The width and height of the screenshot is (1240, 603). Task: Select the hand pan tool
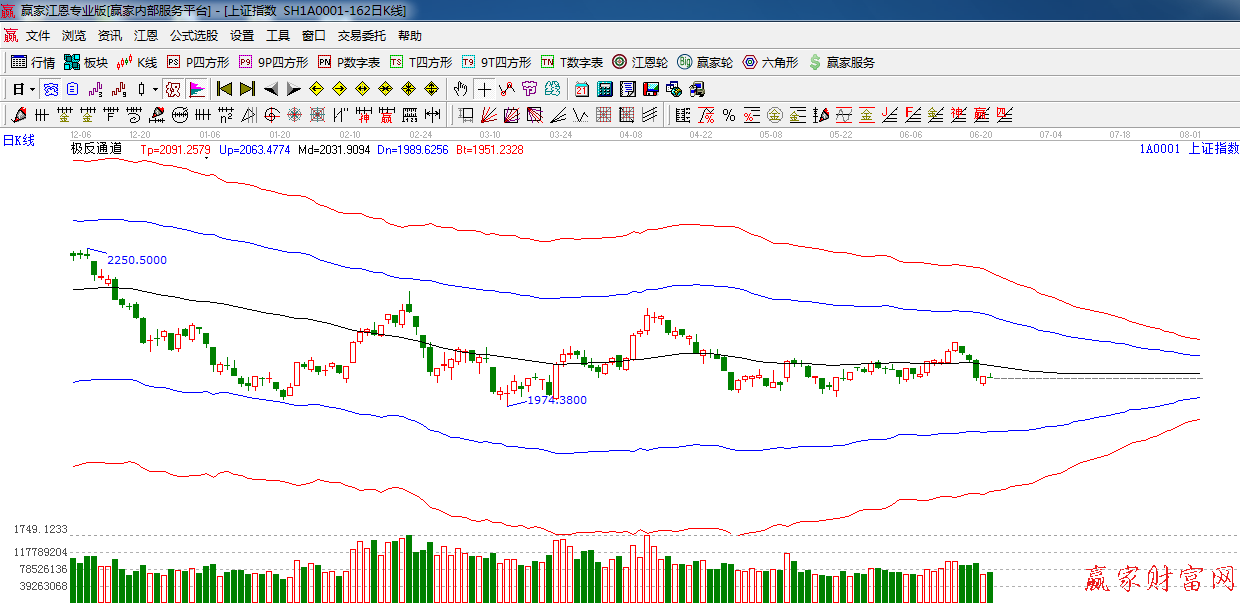[x=460, y=89]
